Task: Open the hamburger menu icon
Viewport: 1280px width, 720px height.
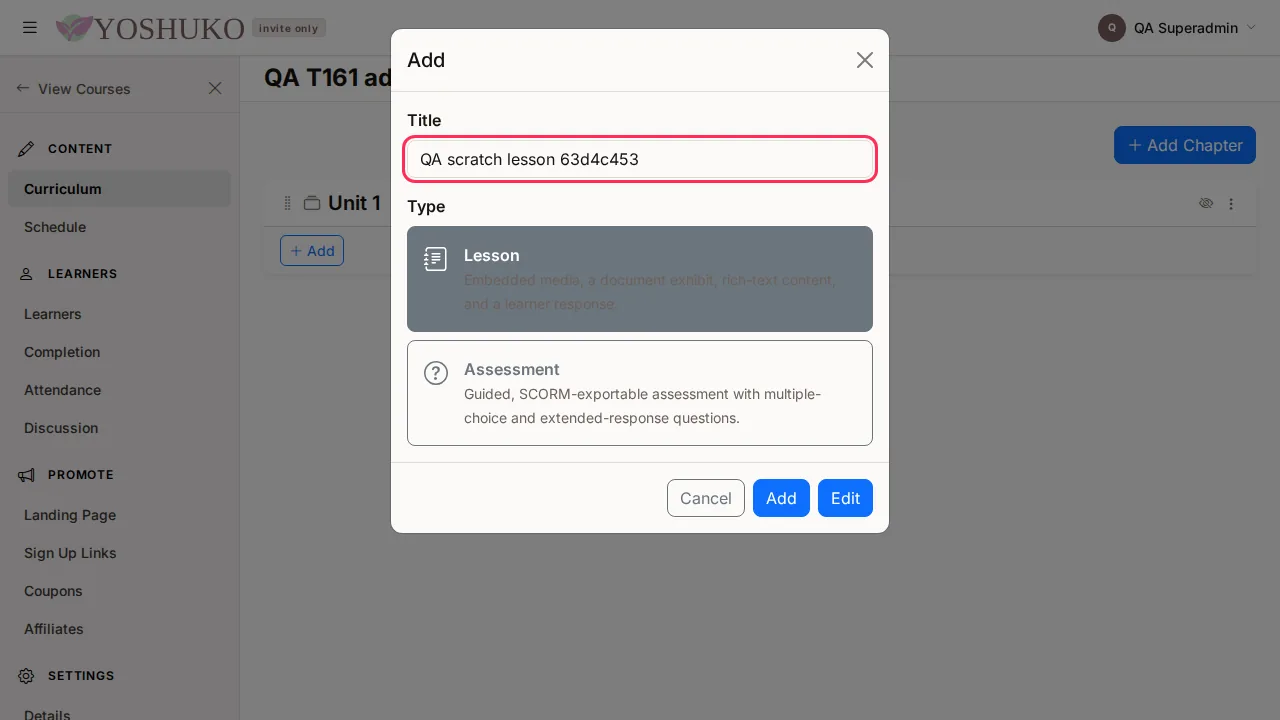Action: pyautogui.click(x=30, y=28)
